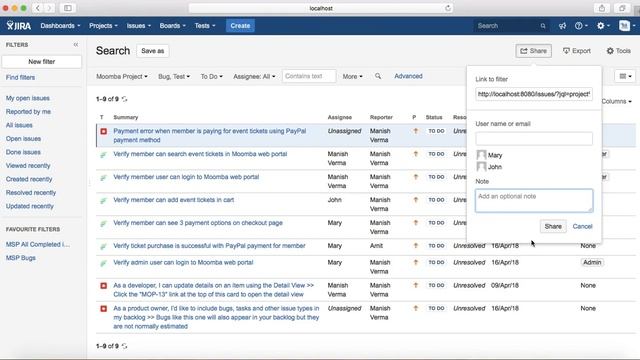Click the JIRA logo
Viewport: 640px width, 360px height.
19,26
